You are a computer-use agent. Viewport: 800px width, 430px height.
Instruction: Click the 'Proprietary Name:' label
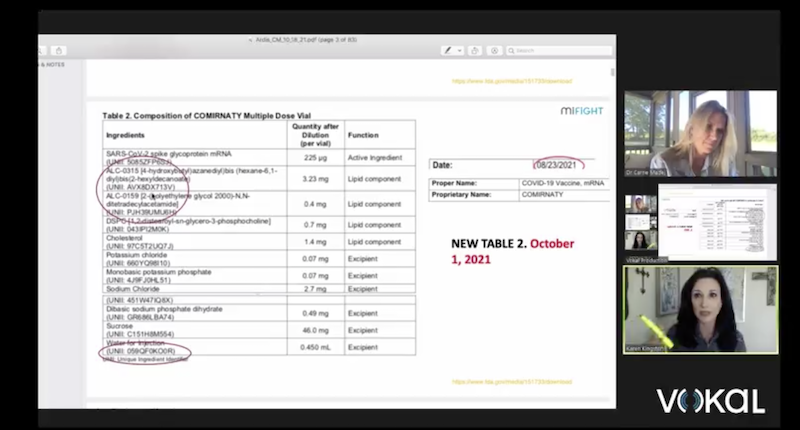coord(461,195)
